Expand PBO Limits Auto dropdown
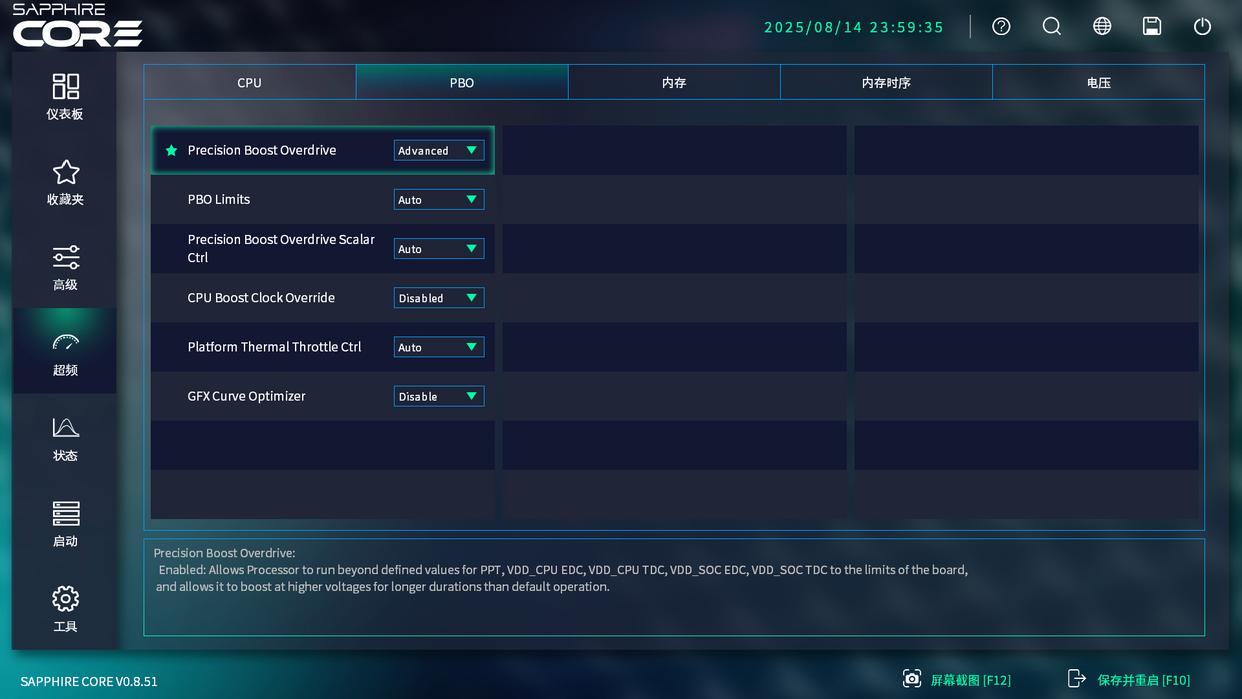Image resolution: width=1242 pixels, height=699 pixels. [439, 199]
